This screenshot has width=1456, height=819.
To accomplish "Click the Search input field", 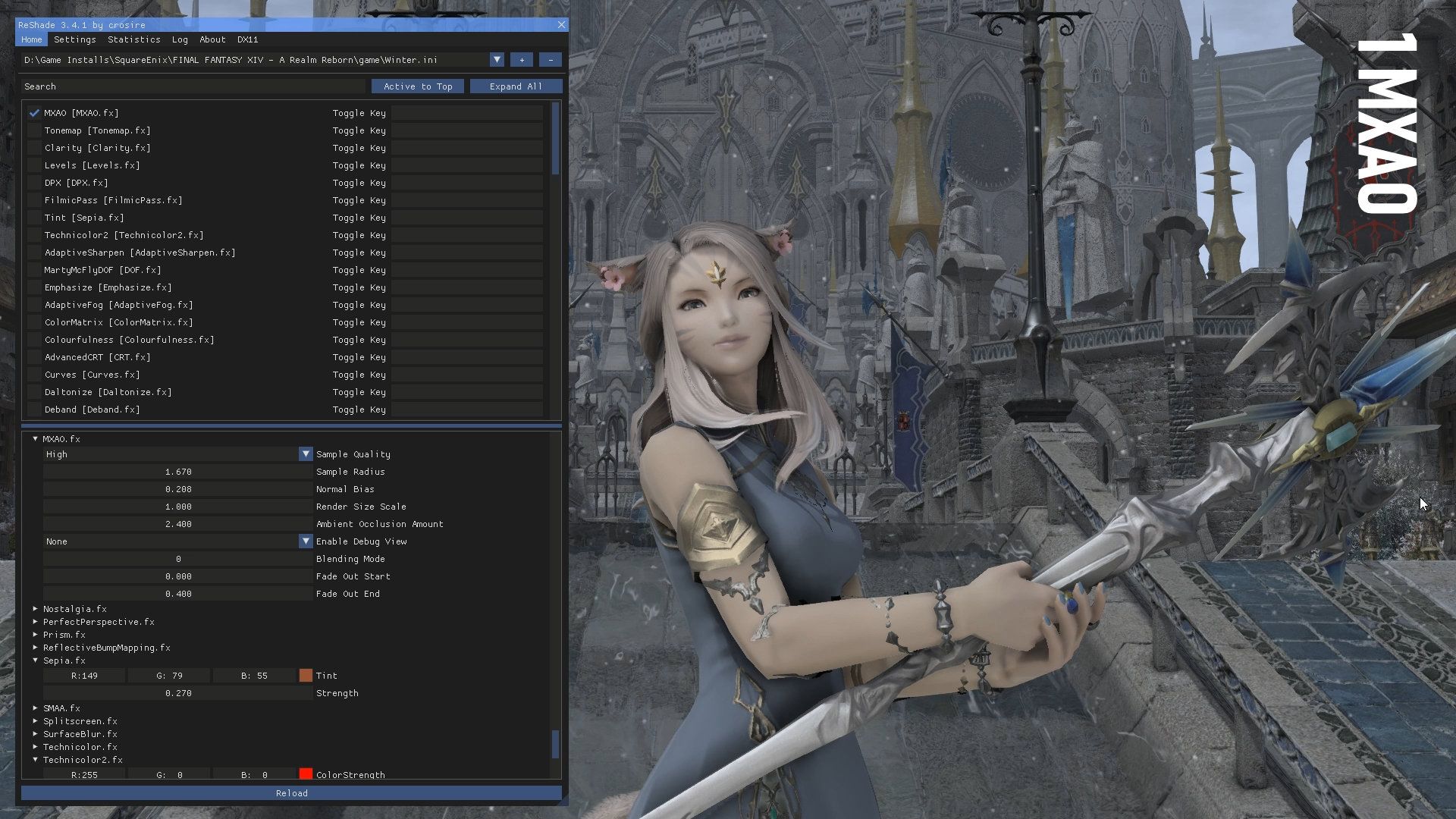I will (x=193, y=86).
